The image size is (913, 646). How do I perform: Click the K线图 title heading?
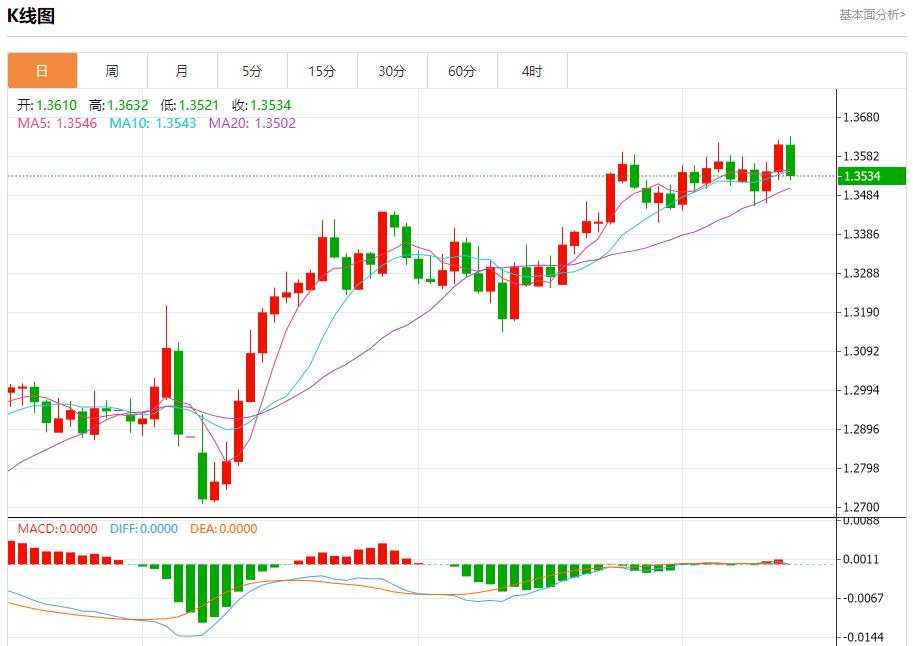click(x=31, y=16)
